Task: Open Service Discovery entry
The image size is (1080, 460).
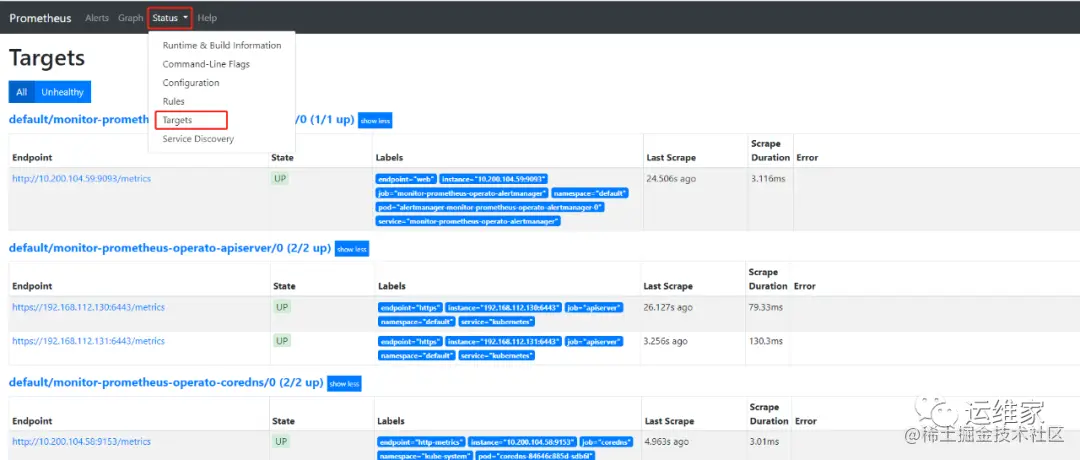Action: (198, 139)
